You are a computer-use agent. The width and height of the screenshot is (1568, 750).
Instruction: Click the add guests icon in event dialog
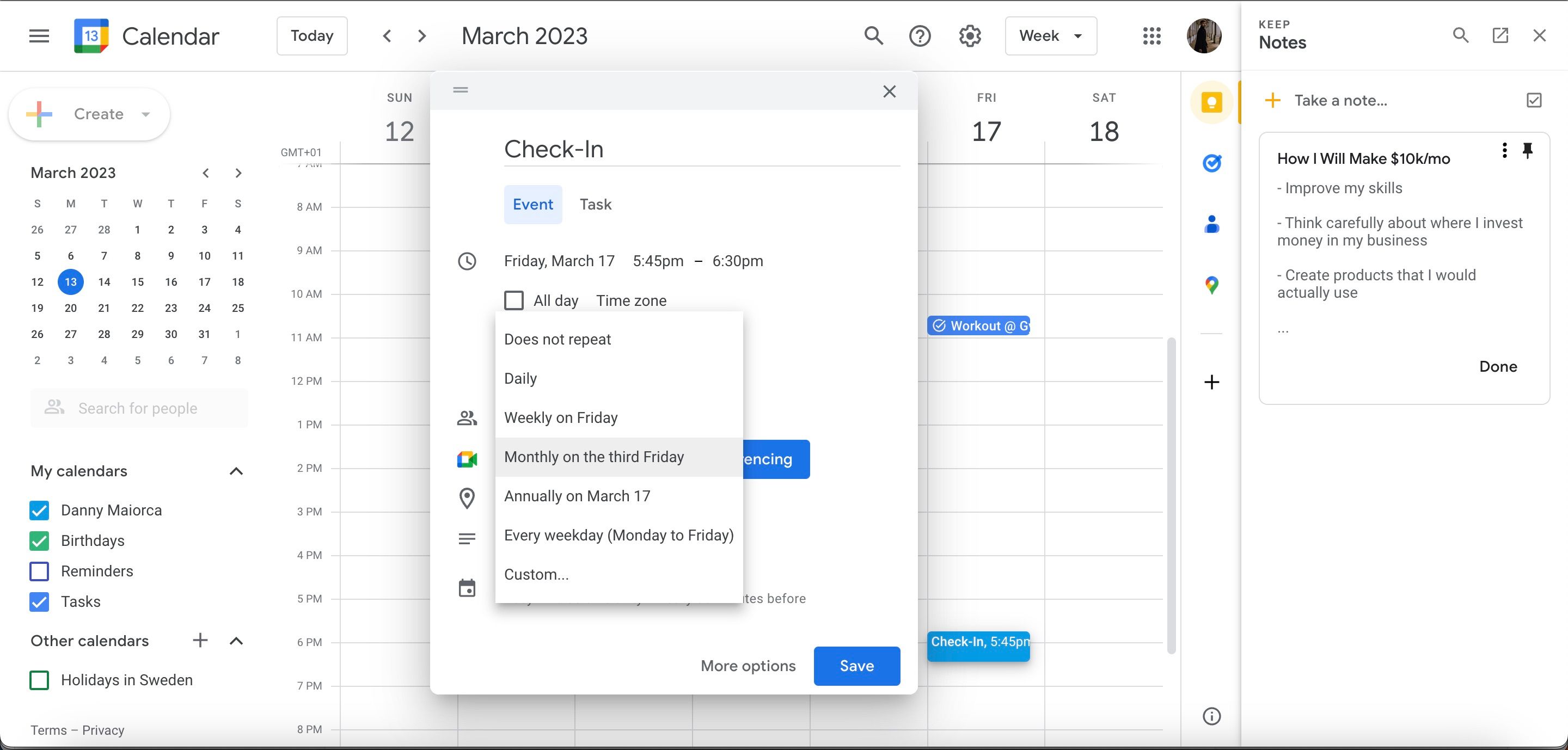[x=466, y=418]
